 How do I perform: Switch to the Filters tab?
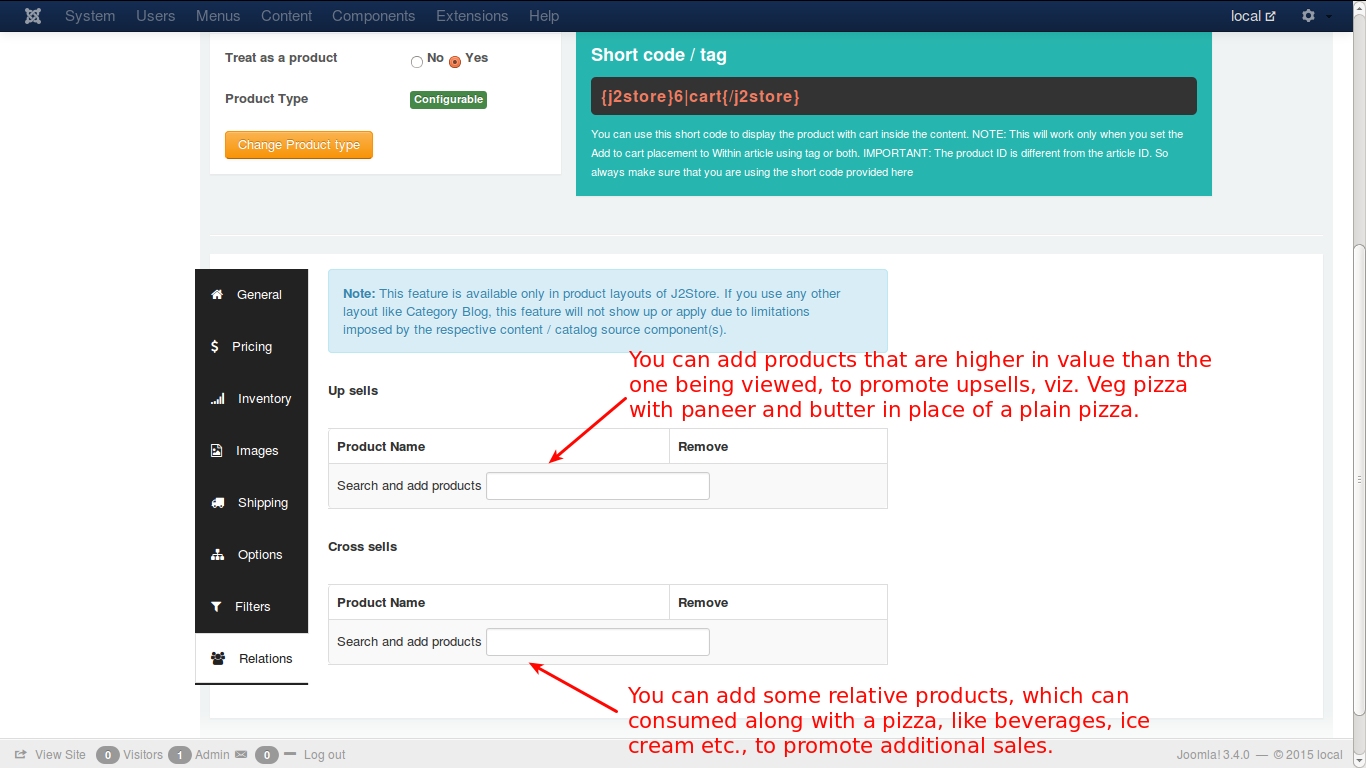point(251,607)
